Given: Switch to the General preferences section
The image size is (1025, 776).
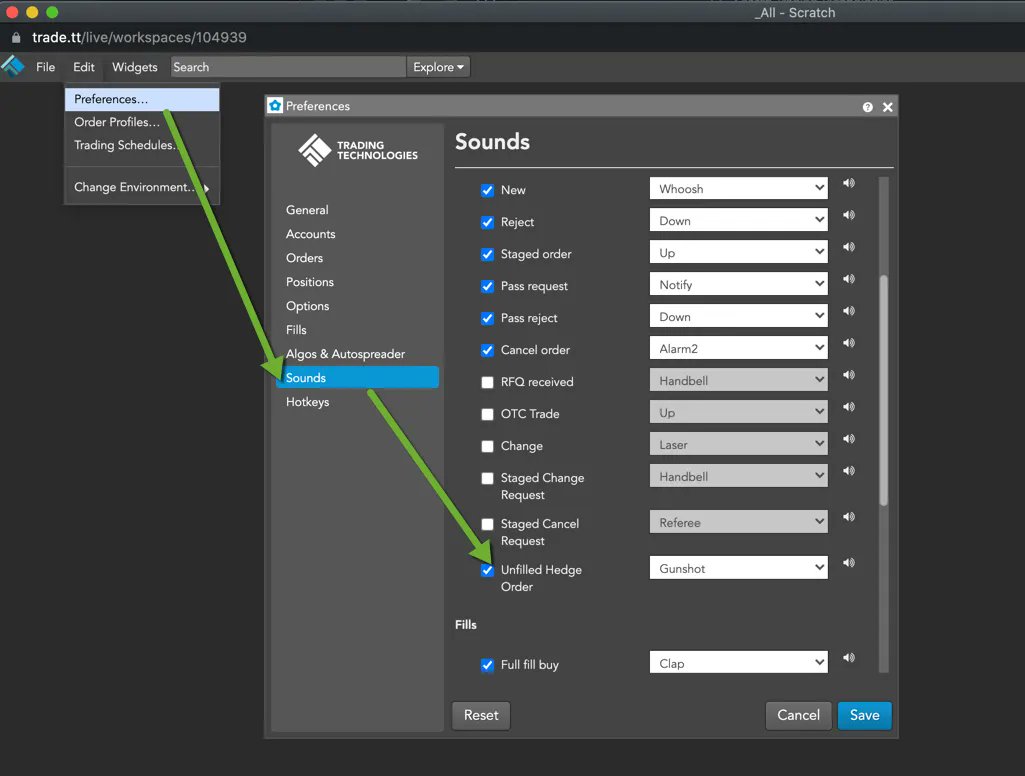Looking at the screenshot, I should click(307, 210).
